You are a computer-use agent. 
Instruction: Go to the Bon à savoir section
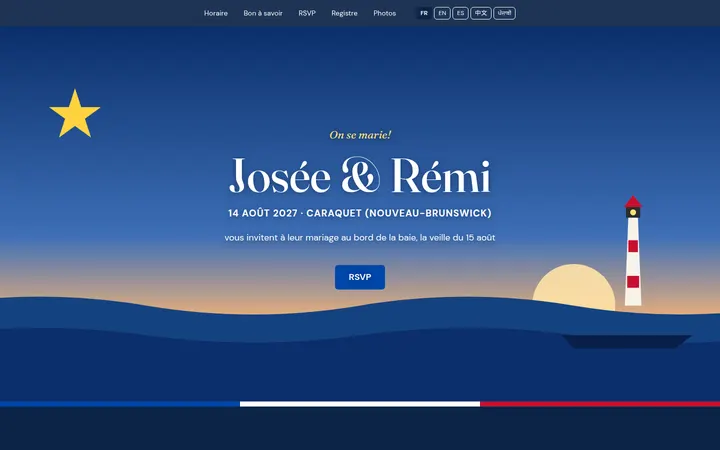point(263,13)
